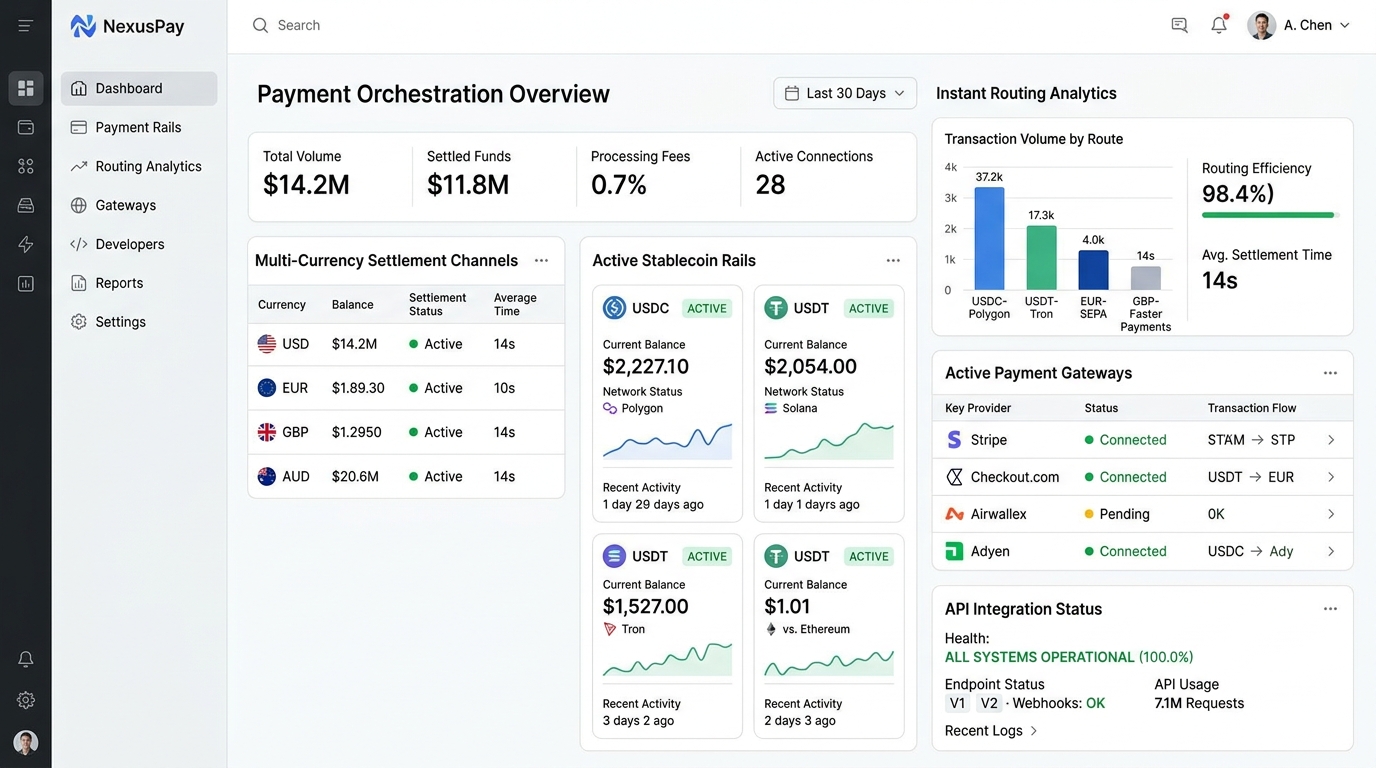
Task: Open the Active Payment Gateways options menu
Action: tap(1330, 373)
